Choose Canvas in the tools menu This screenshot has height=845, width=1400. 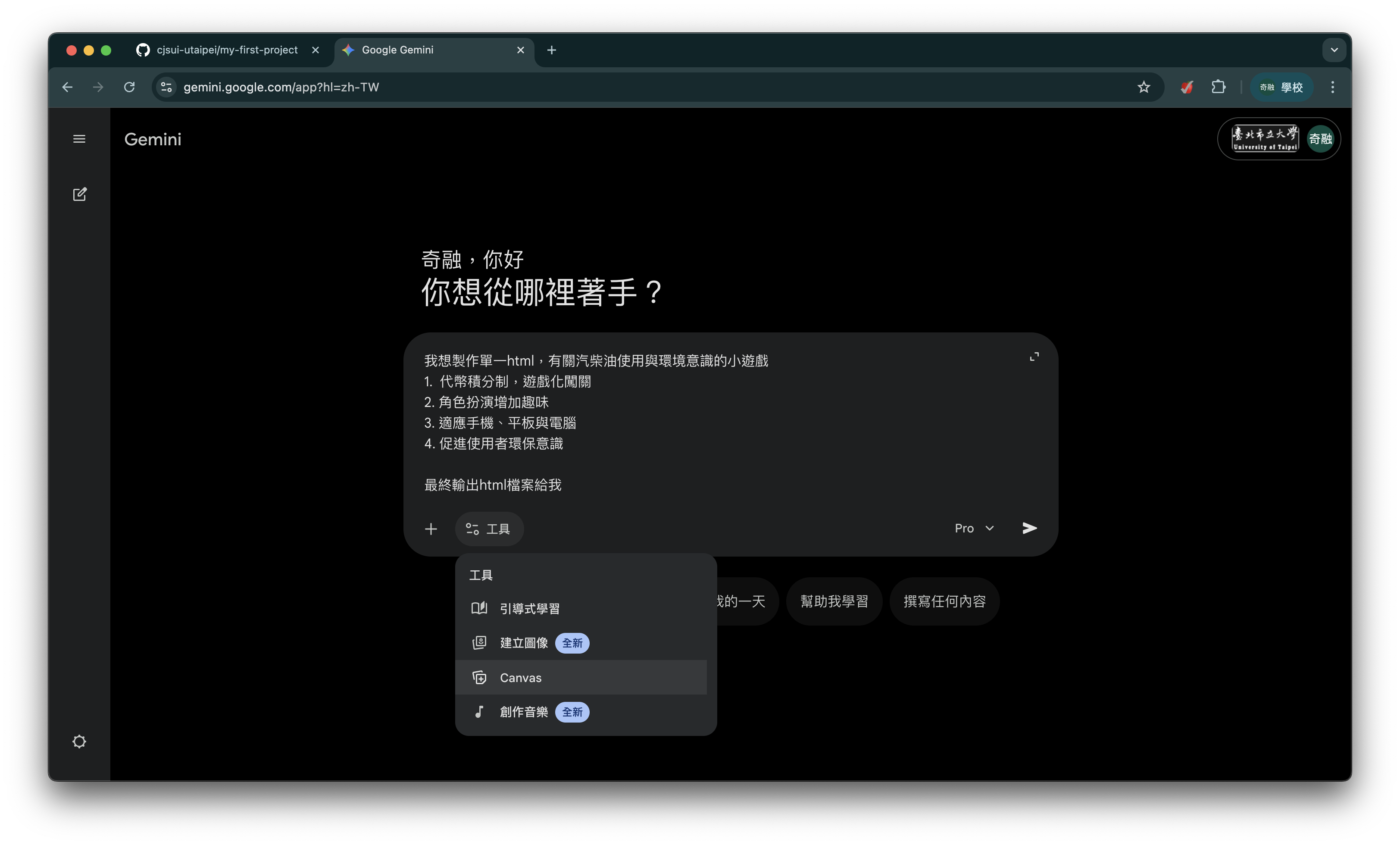581,677
